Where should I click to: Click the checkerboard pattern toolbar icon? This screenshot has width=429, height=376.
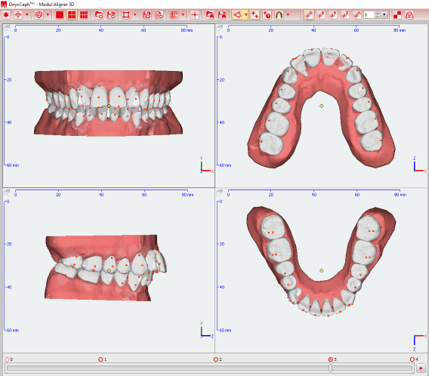point(397,15)
